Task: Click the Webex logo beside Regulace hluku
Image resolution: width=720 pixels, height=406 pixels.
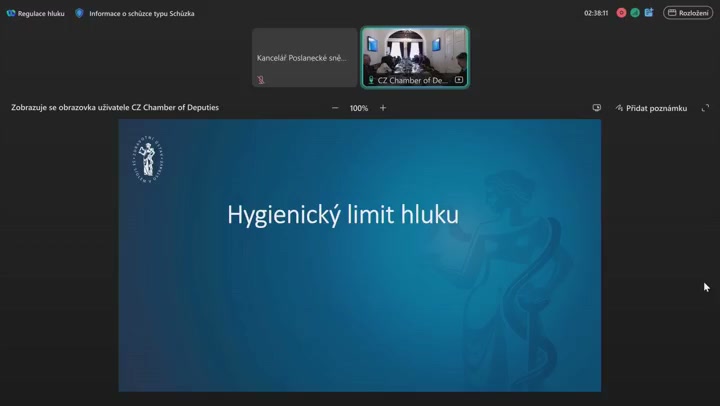Action: click(11, 13)
